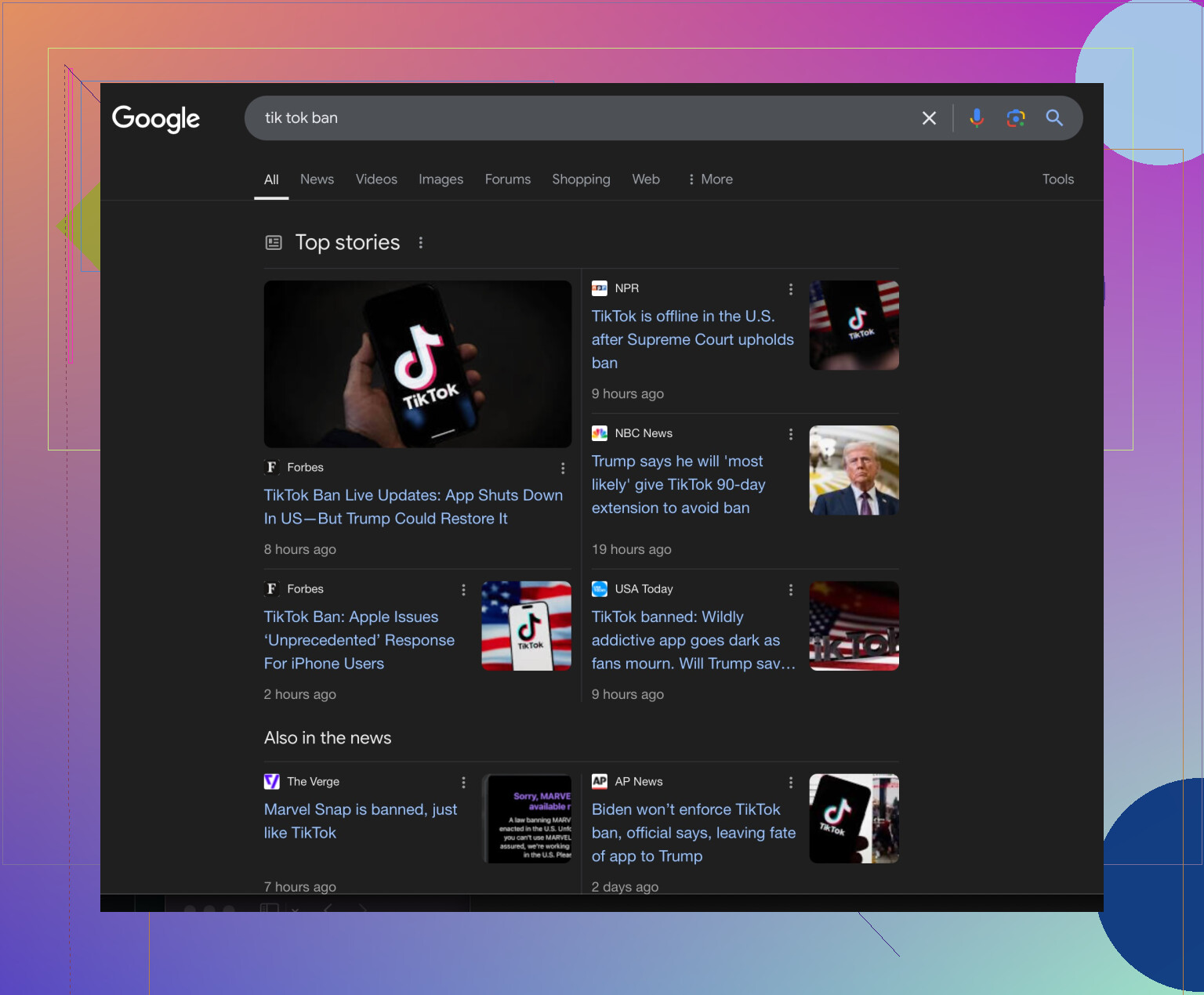Screen dimensions: 1204x995
Task: Open Google Lens image search
Action: tap(1016, 118)
